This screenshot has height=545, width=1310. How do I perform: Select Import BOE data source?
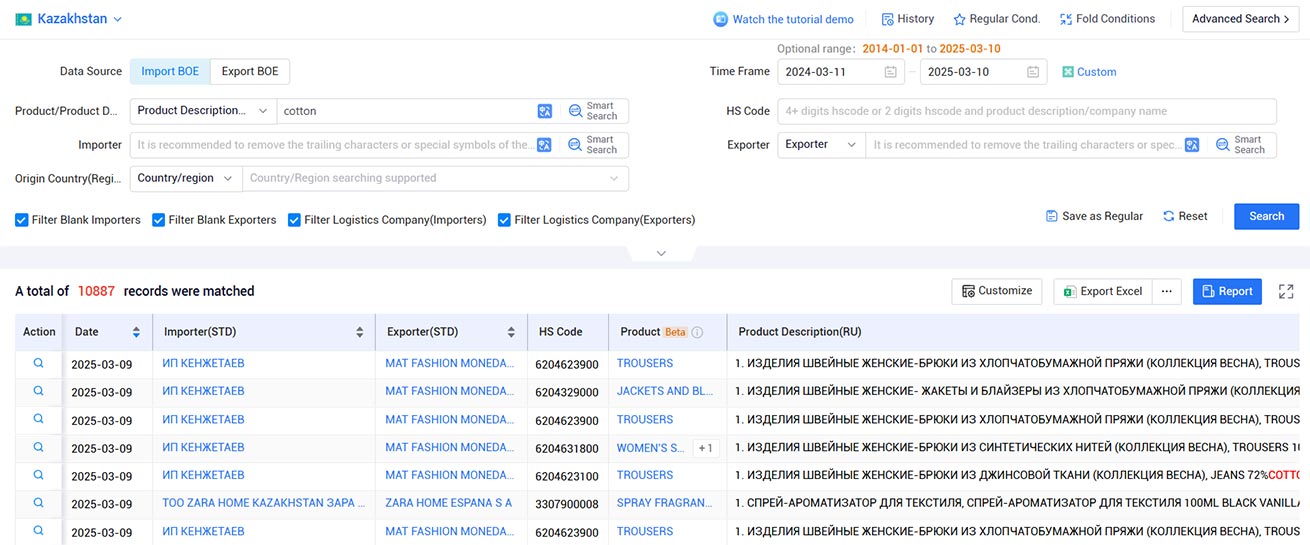(x=170, y=71)
